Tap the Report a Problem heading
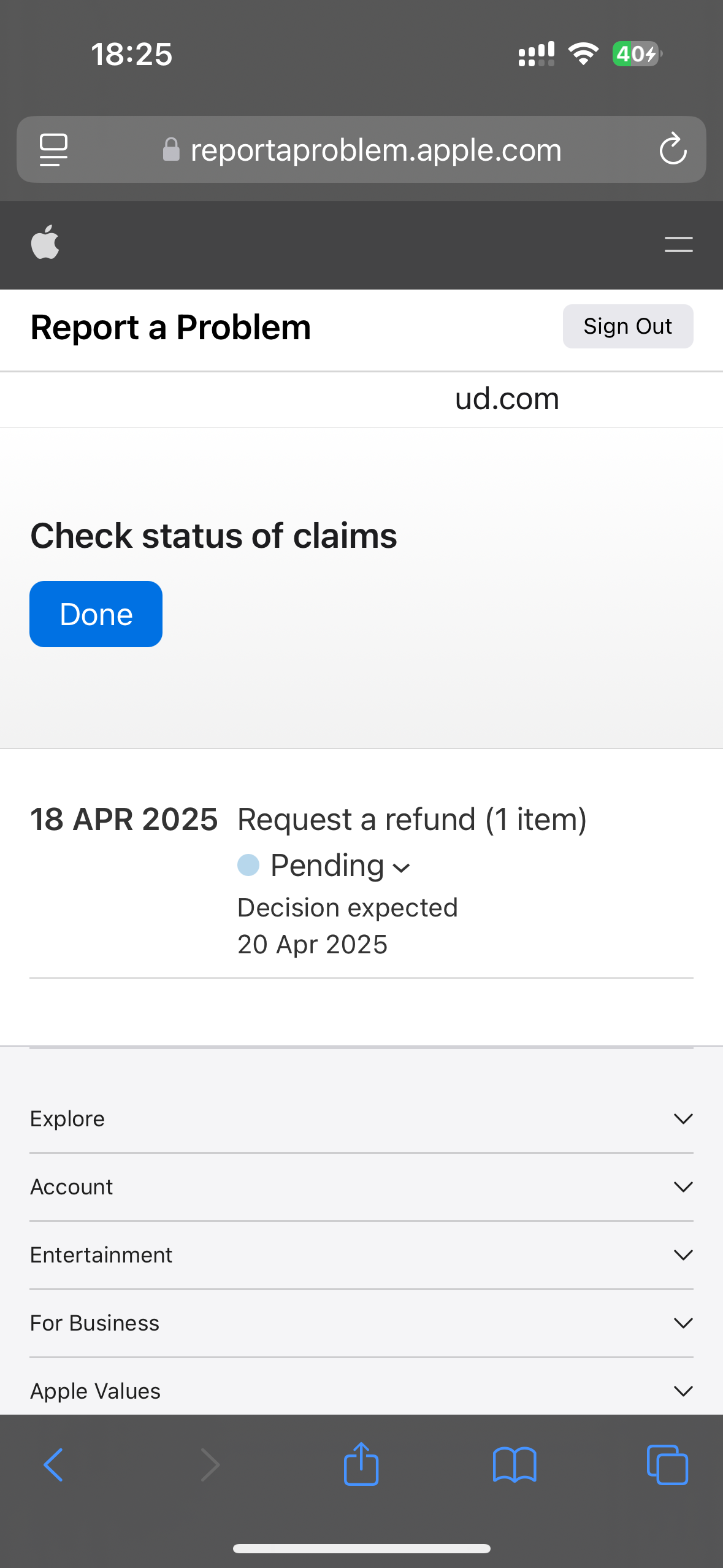The height and width of the screenshot is (1568, 723). (170, 327)
